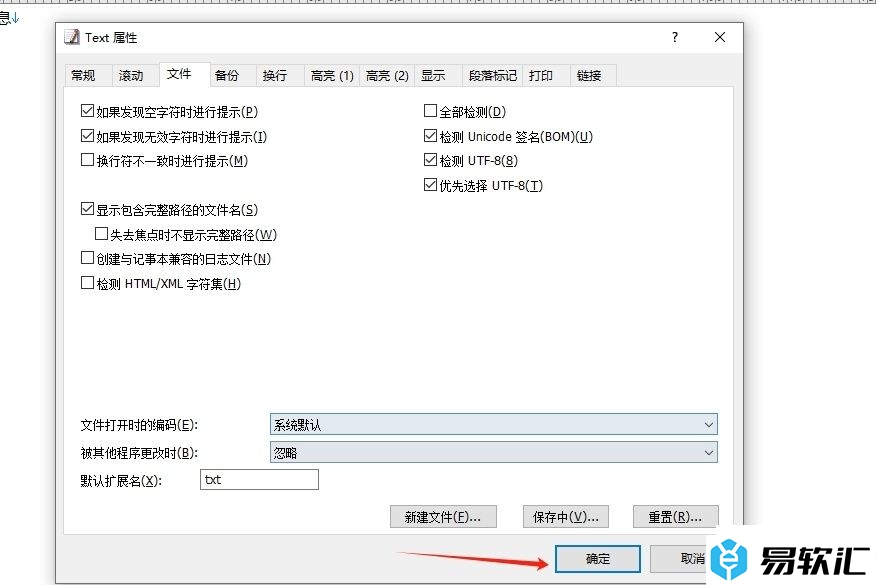This screenshot has height=585, width=876.
Task: Switch to the 高亮 (1) tab
Action: 332,75
